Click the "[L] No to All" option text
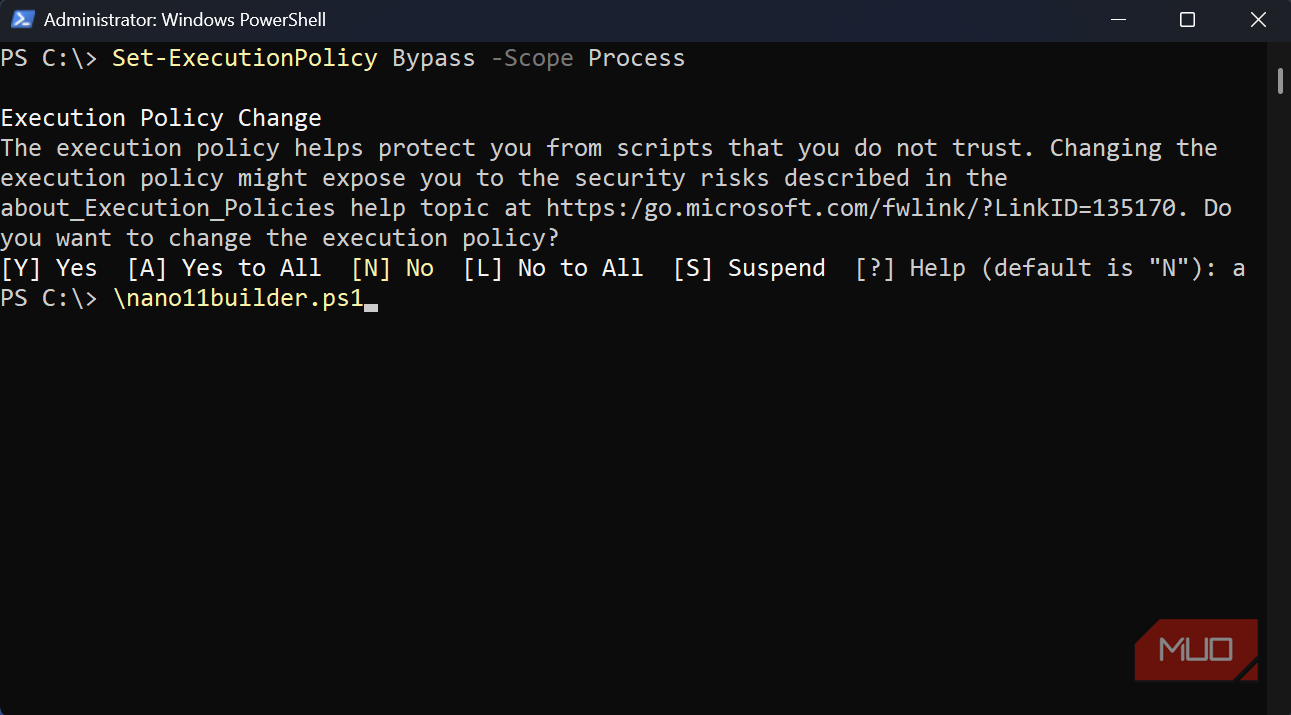 554,268
